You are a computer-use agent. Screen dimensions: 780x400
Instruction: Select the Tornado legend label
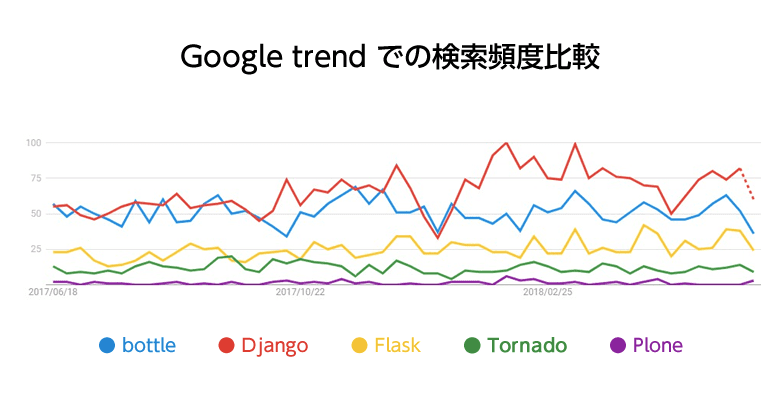coord(527,345)
